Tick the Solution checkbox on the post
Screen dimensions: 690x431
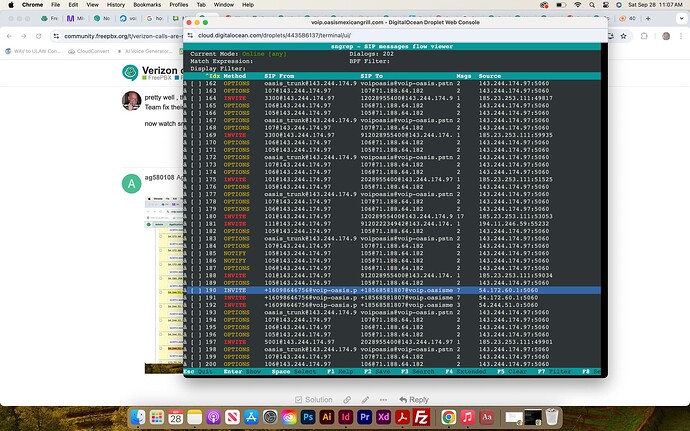(x=298, y=400)
